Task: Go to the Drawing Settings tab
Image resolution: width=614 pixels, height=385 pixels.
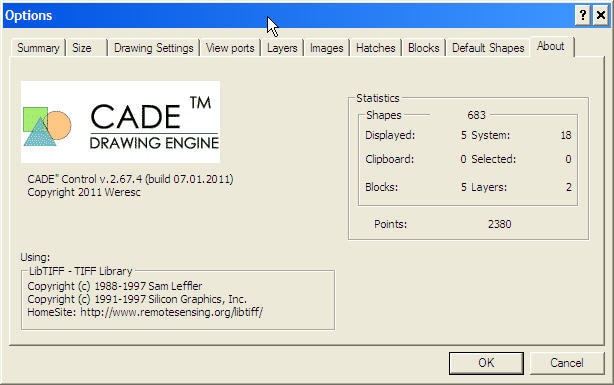Action: (154, 48)
